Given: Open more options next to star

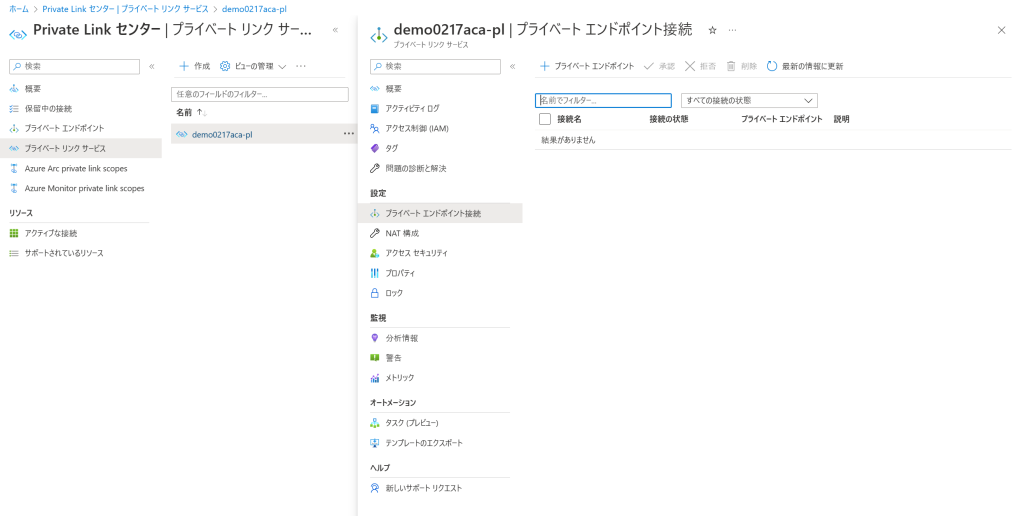Looking at the screenshot, I should 732,30.
